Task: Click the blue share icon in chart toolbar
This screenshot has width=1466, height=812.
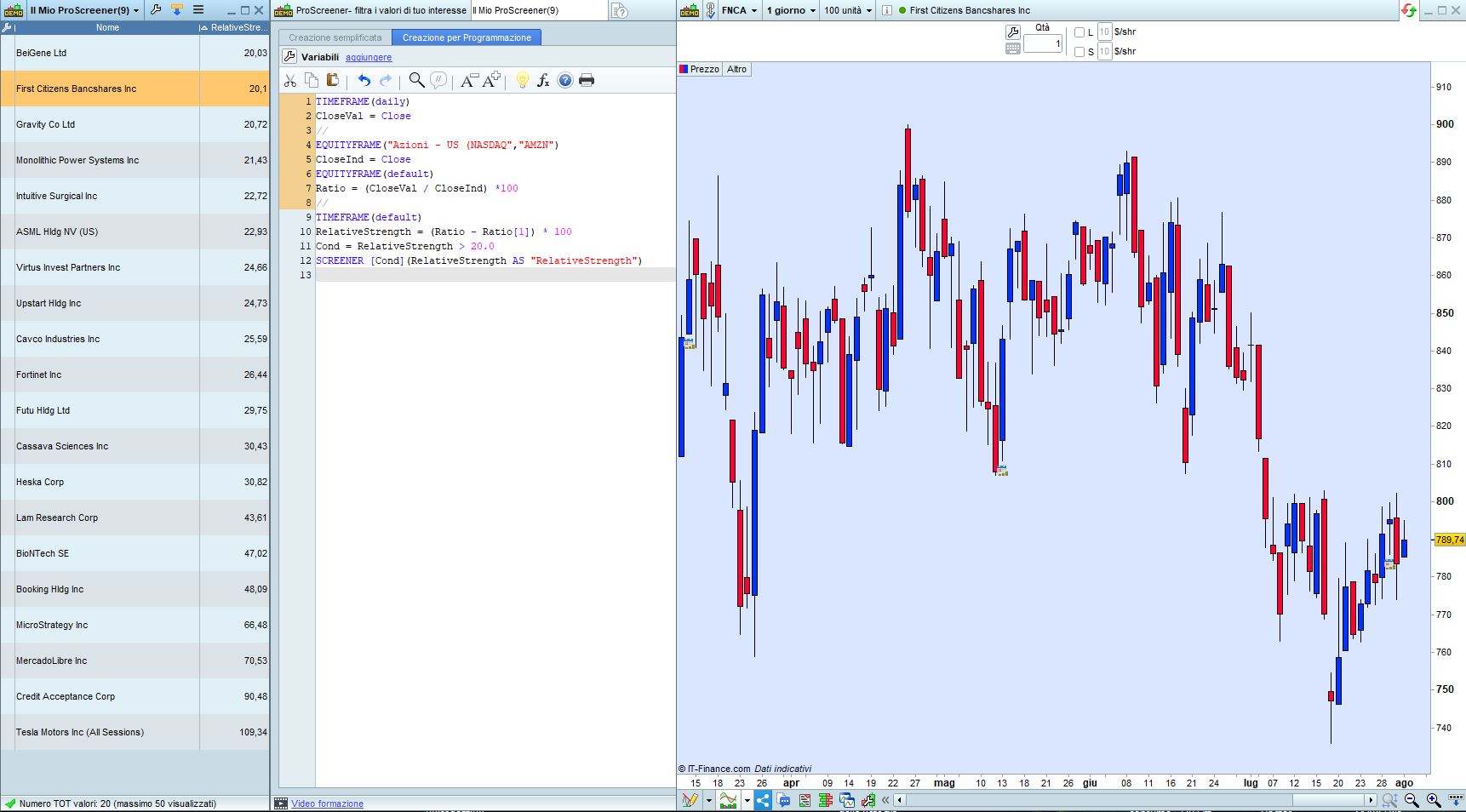Action: (763, 800)
